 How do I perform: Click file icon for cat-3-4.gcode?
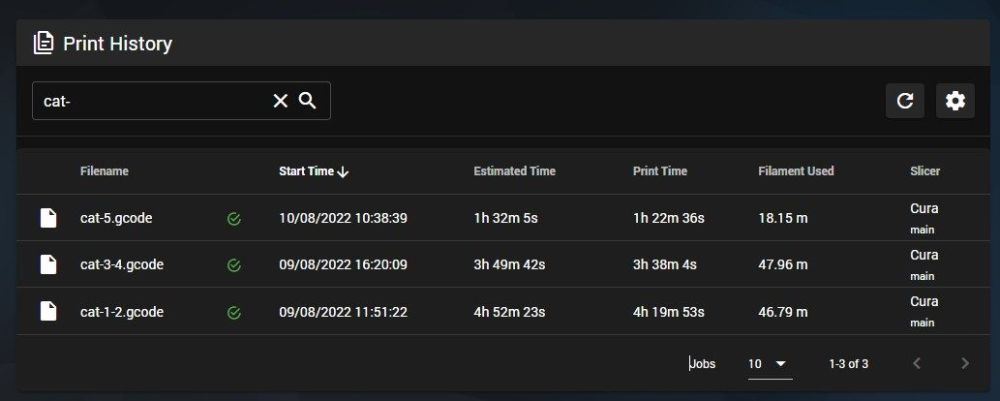pos(48,265)
